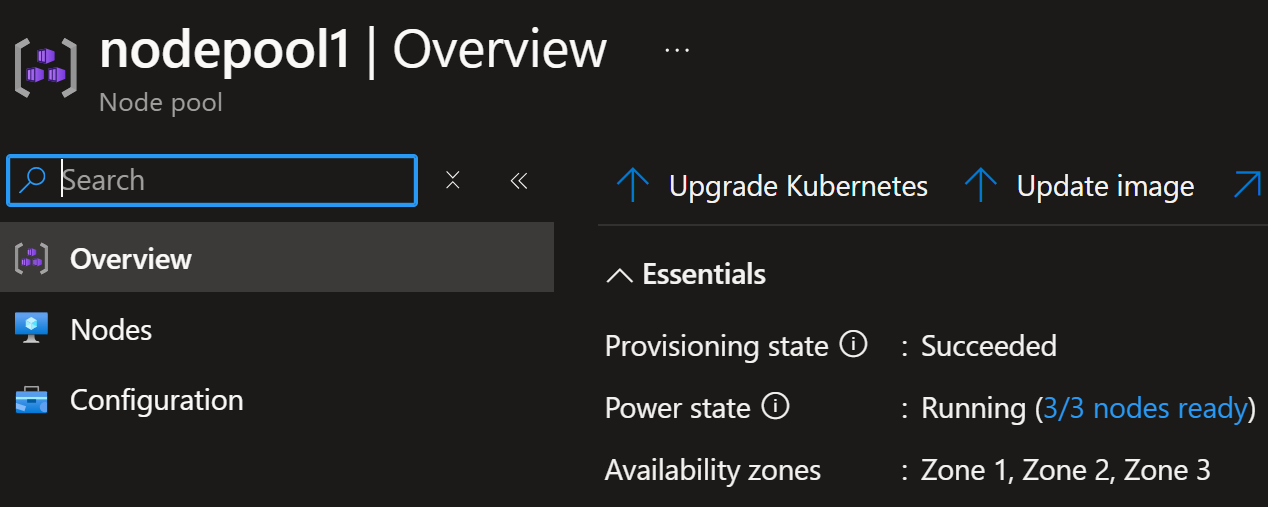The image size is (1268, 507).
Task: Select the Overview menu item
Action: pyautogui.click(x=277, y=258)
